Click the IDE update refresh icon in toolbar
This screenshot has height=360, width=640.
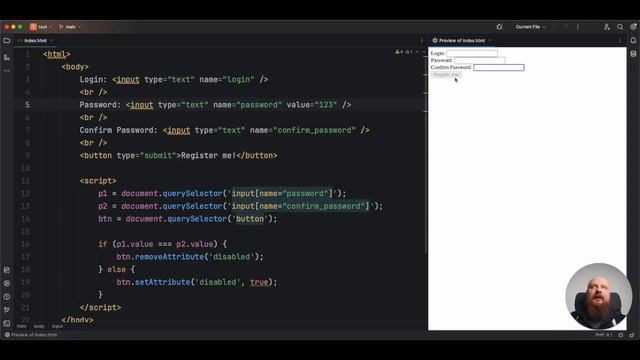tap(499, 27)
